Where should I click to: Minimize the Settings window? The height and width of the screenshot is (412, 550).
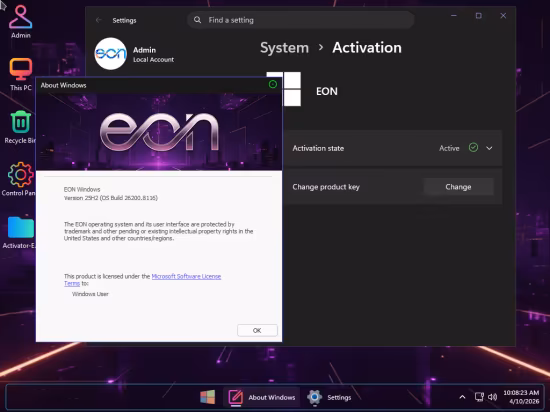[x=454, y=16]
